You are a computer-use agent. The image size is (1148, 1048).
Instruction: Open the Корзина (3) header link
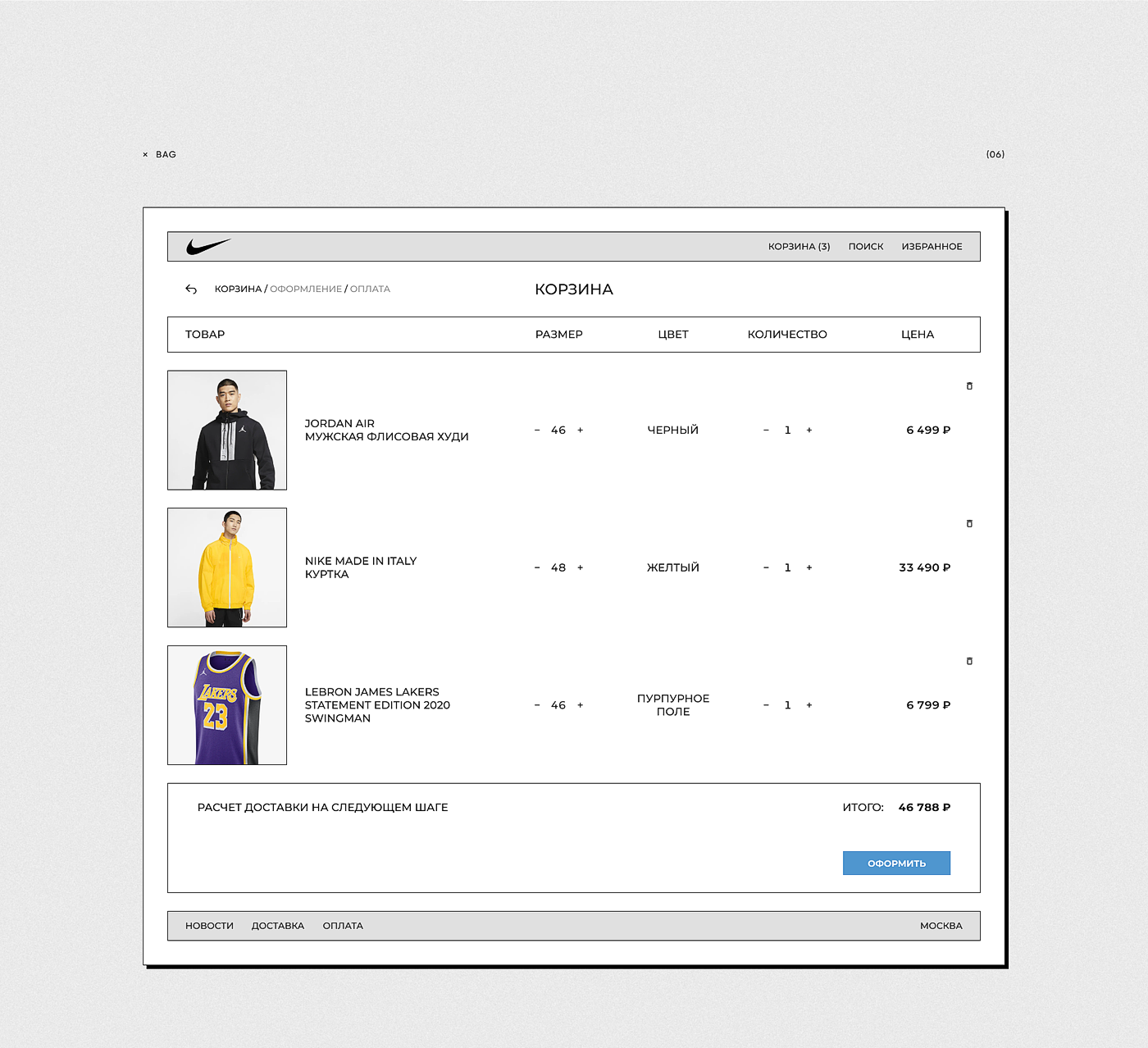tap(799, 246)
